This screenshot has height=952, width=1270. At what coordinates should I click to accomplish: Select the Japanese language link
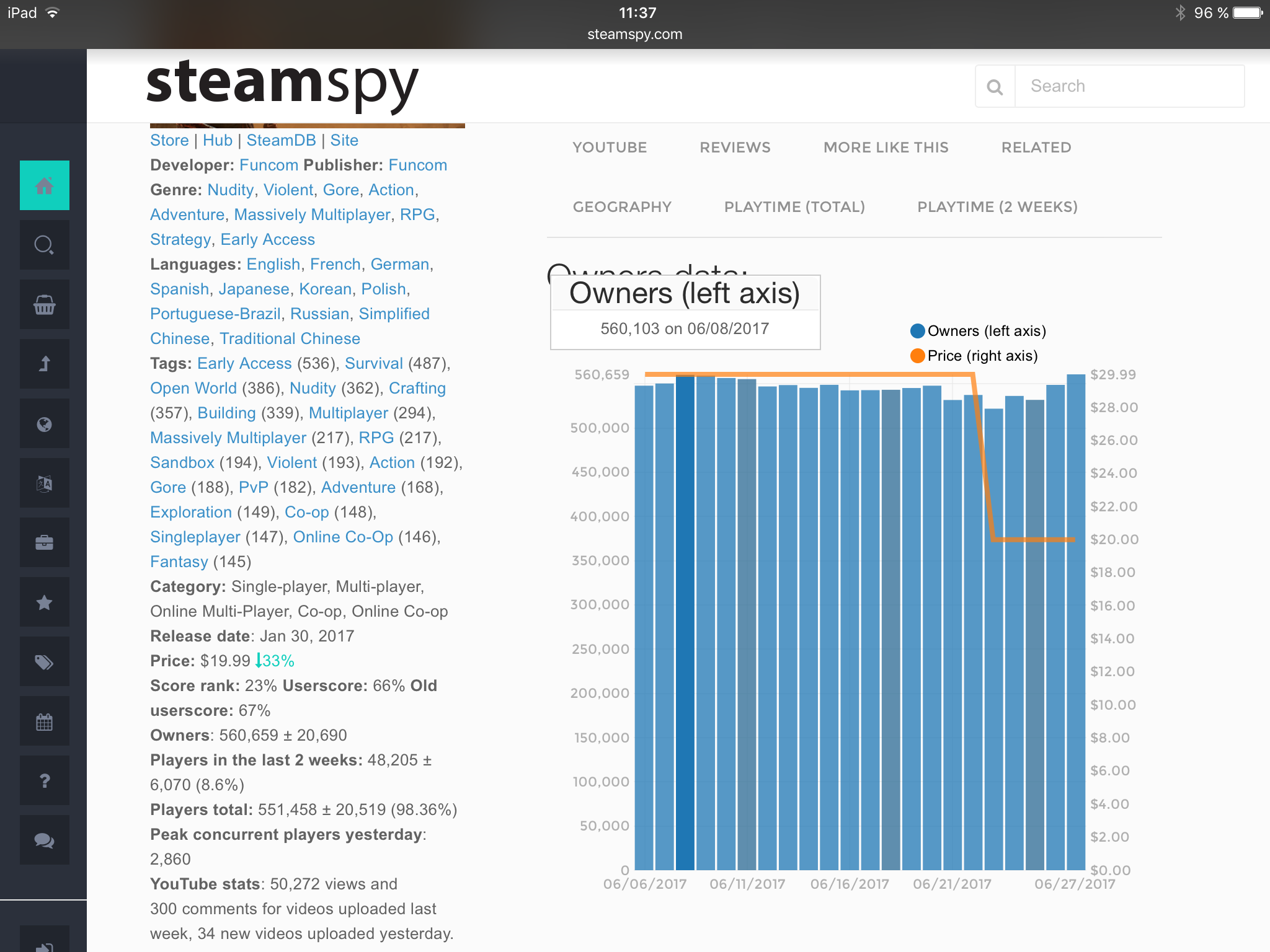[254, 289]
